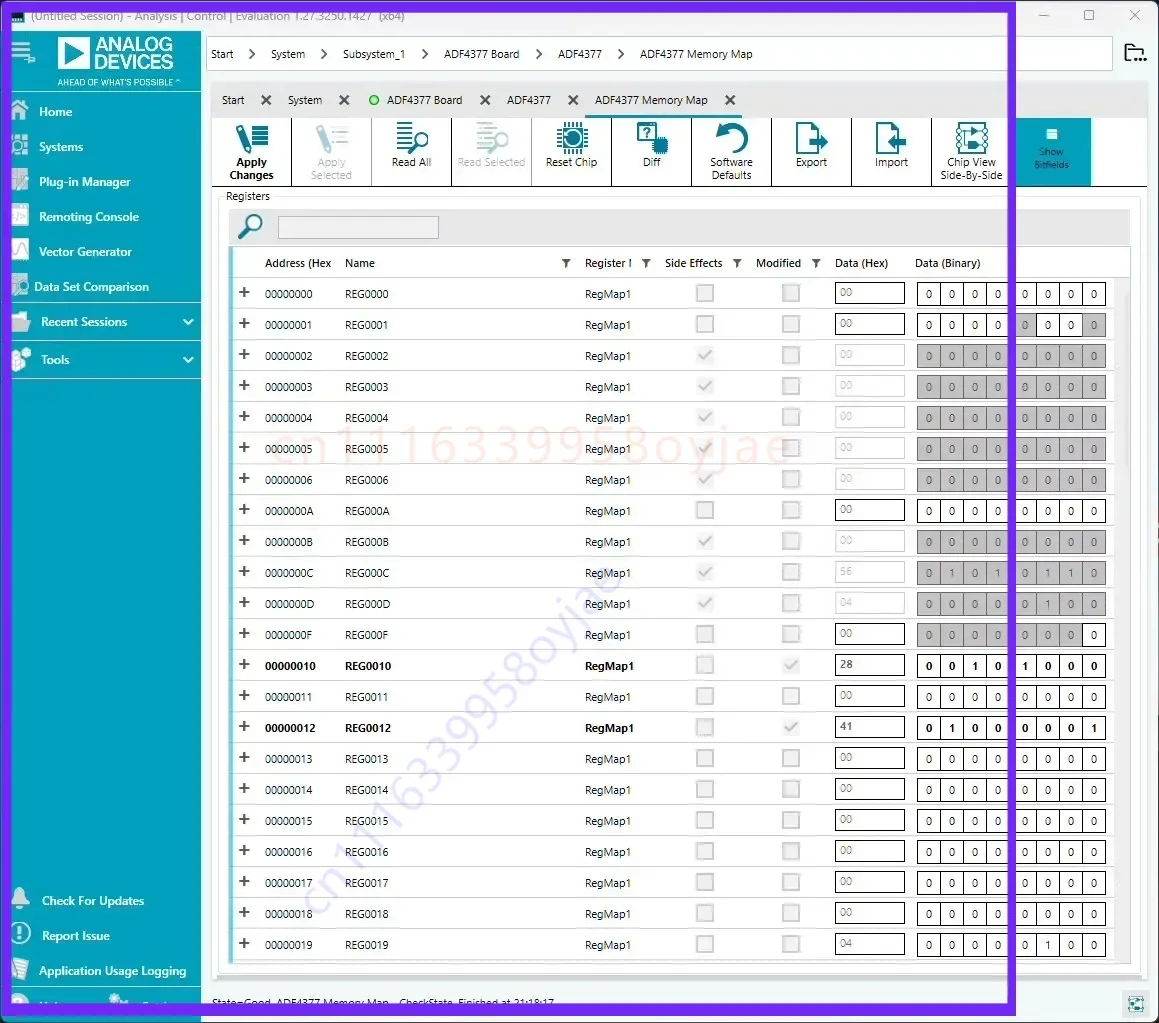Toggle Side Effects checkbox for REG0001
The height and width of the screenshot is (1023, 1159).
tap(705, 324)
